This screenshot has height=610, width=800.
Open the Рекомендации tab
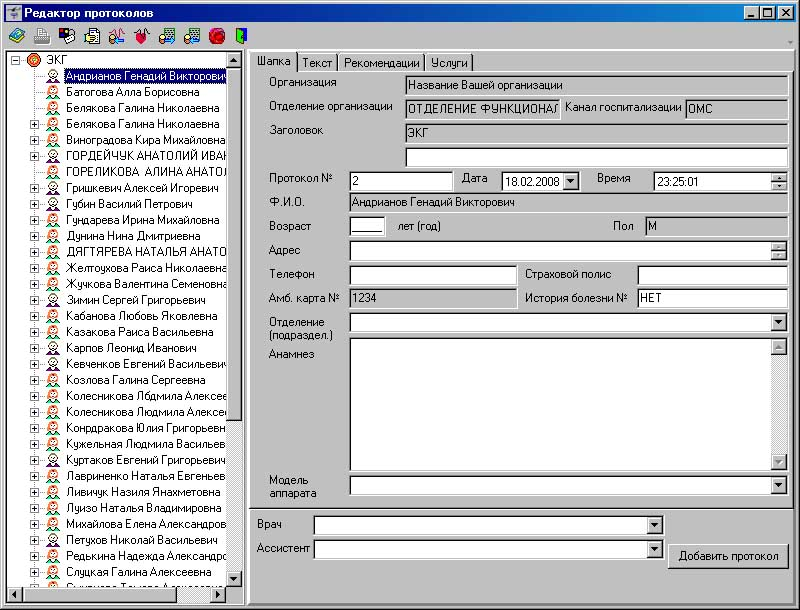coord(382,63)
